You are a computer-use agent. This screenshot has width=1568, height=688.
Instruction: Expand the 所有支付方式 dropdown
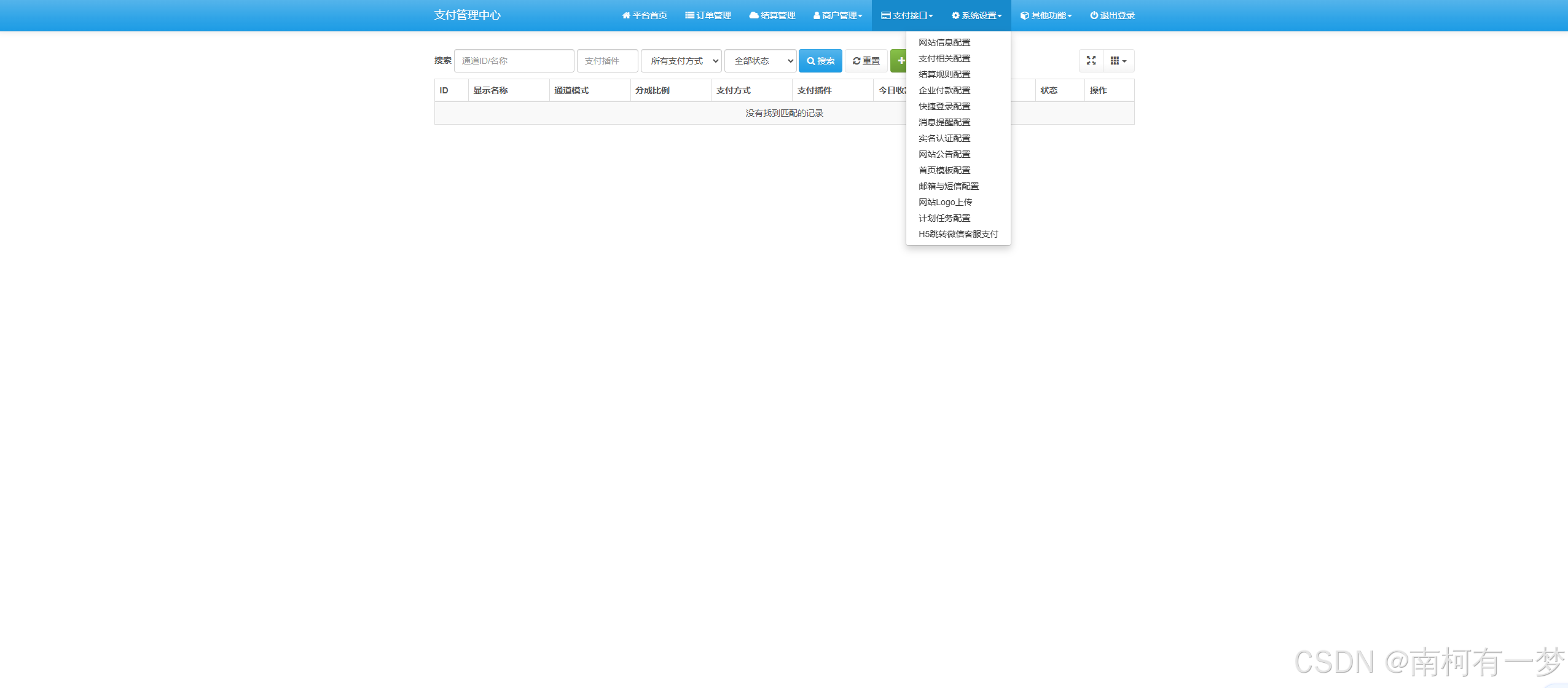click(x=681, y=61)
